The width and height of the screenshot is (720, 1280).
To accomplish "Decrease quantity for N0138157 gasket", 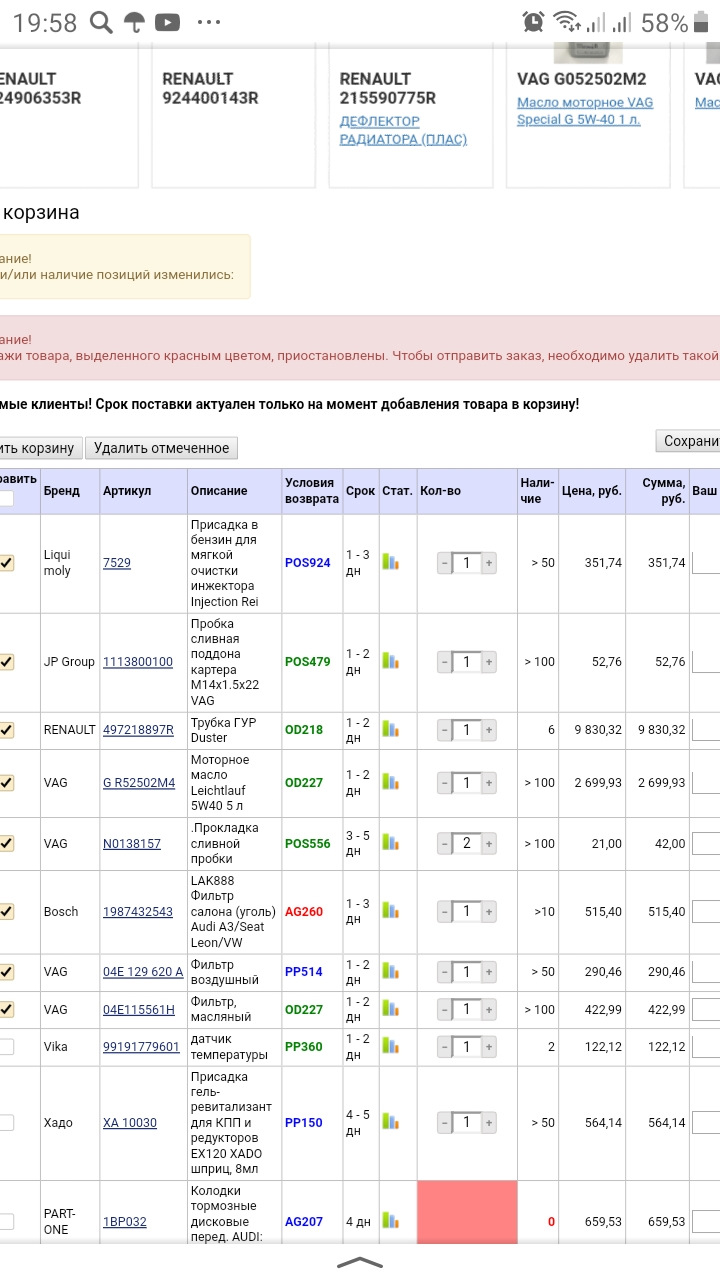I will (445, 844).
